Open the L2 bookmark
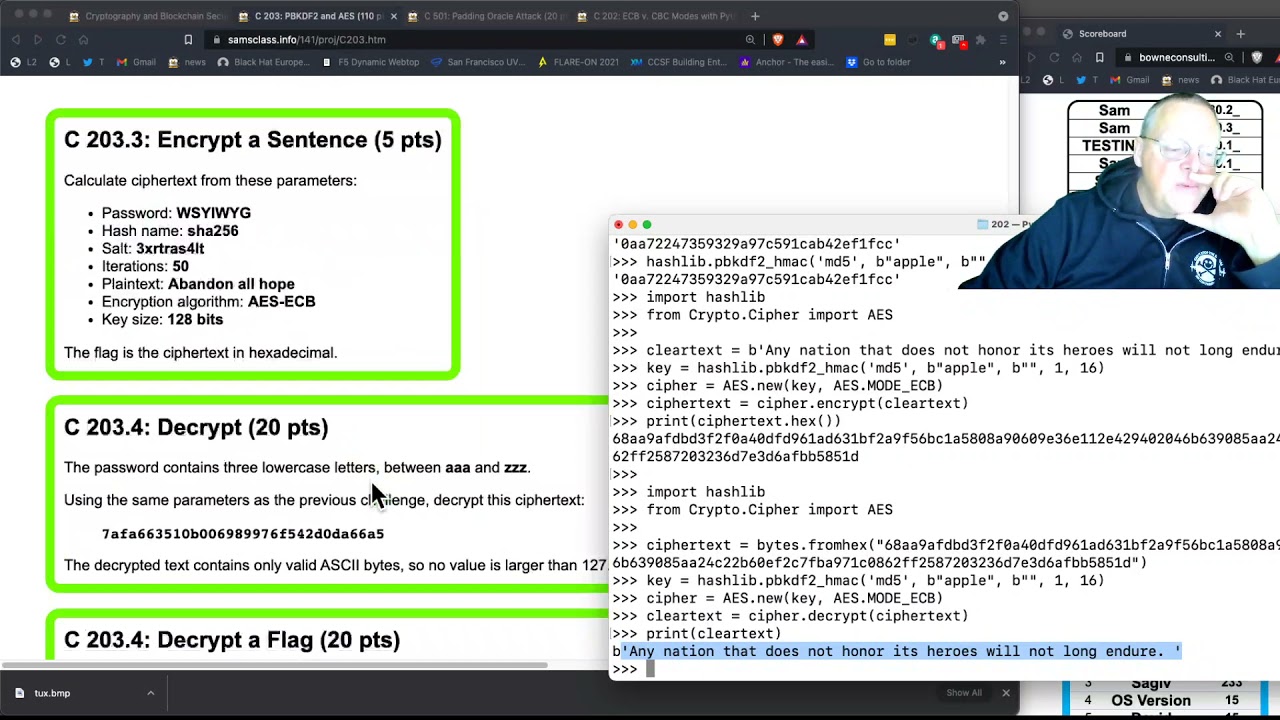This screenshot has width=1280, height=720. (24, 62)
